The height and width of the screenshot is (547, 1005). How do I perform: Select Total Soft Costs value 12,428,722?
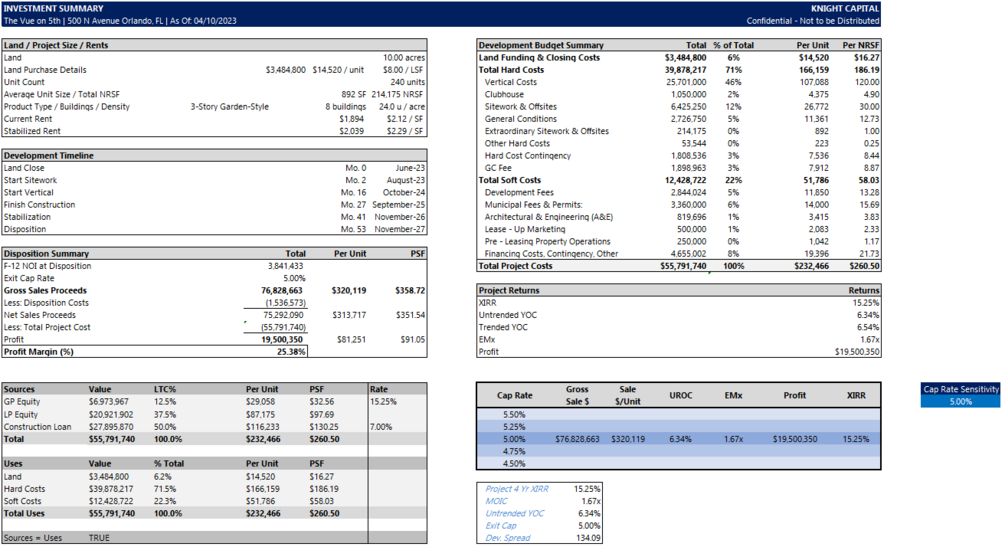(685, 180)
